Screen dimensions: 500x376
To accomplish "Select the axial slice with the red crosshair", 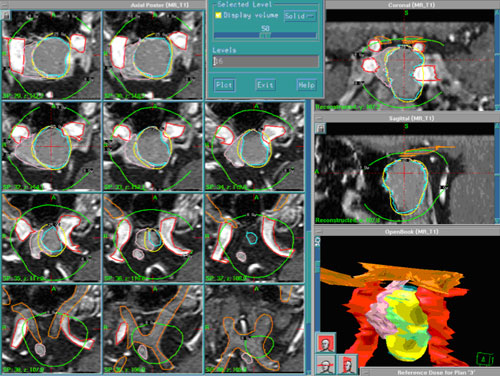I will pos(51,147).
